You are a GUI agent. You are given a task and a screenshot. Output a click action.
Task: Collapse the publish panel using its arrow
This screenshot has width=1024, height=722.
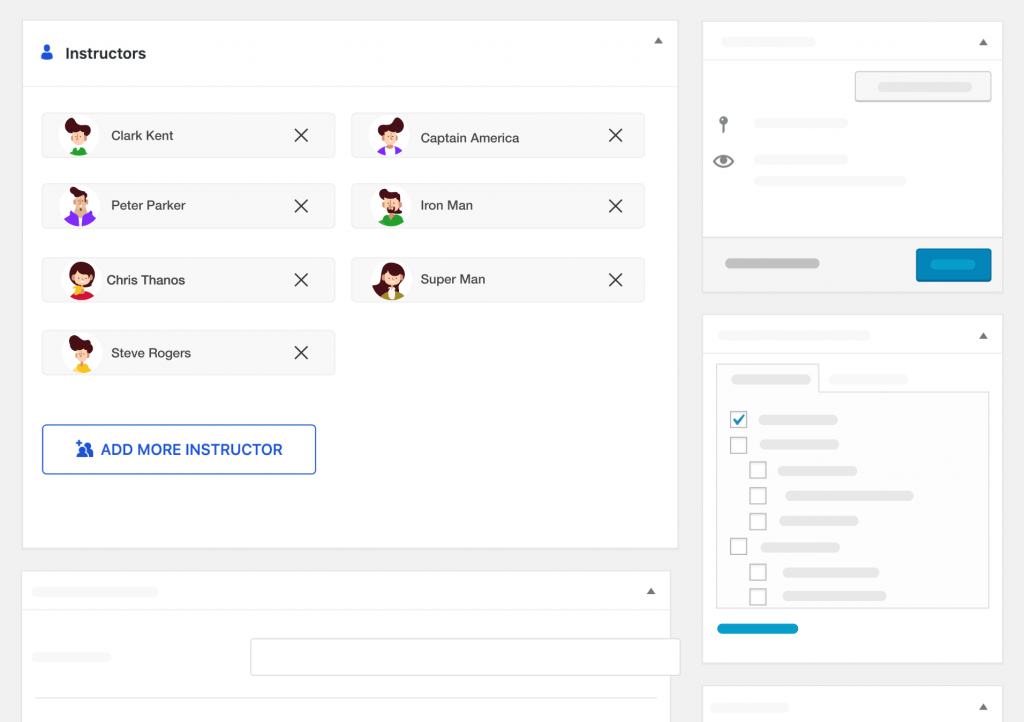983,42
